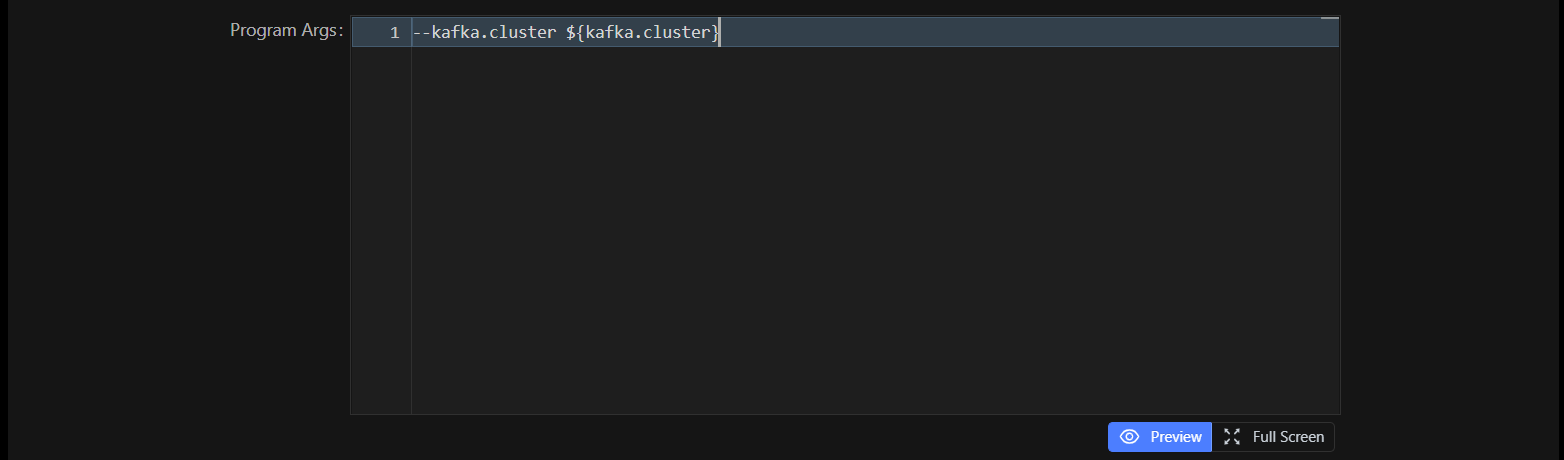Click the word 'cluster' in --kafka.cluster
This screenshot has height=460, width=1564.
point(522,33)
